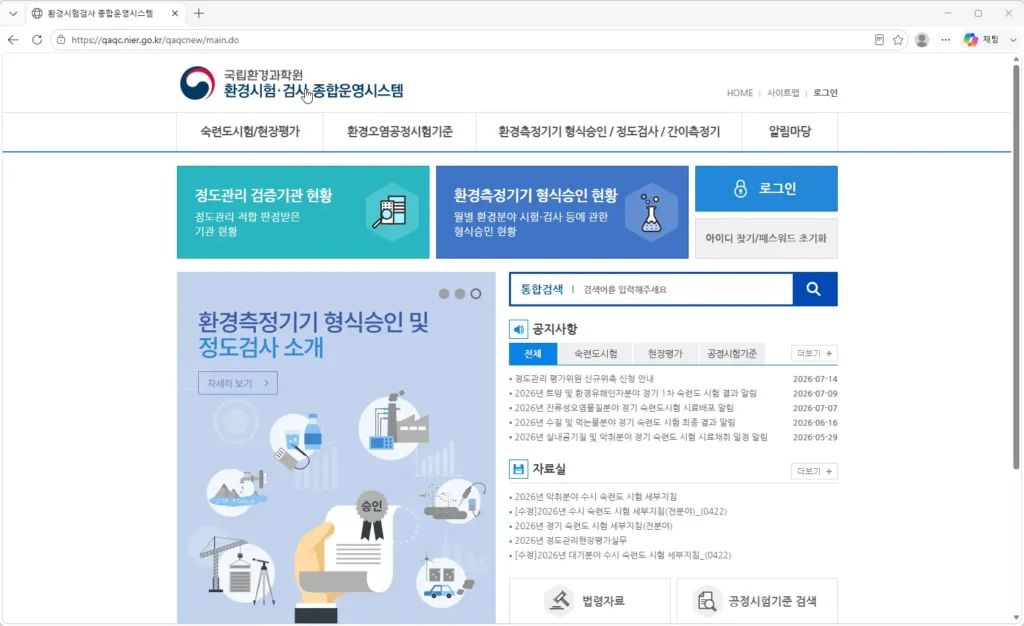This screenshot has width=1024, height=626.
Task: Open 정도관리 검증기관 현황 banner
Action: click(303, 212)
